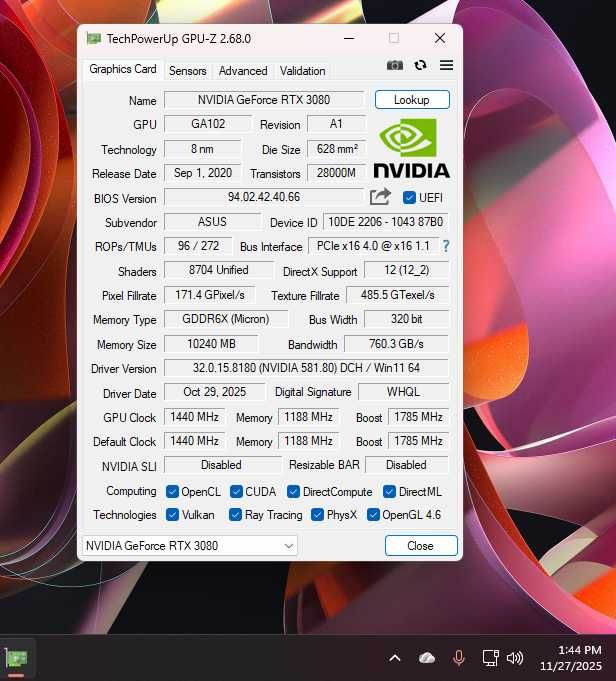Click the Die Size field 628 mm²
Screen dimensions: 616x681
tap(337, 149)
